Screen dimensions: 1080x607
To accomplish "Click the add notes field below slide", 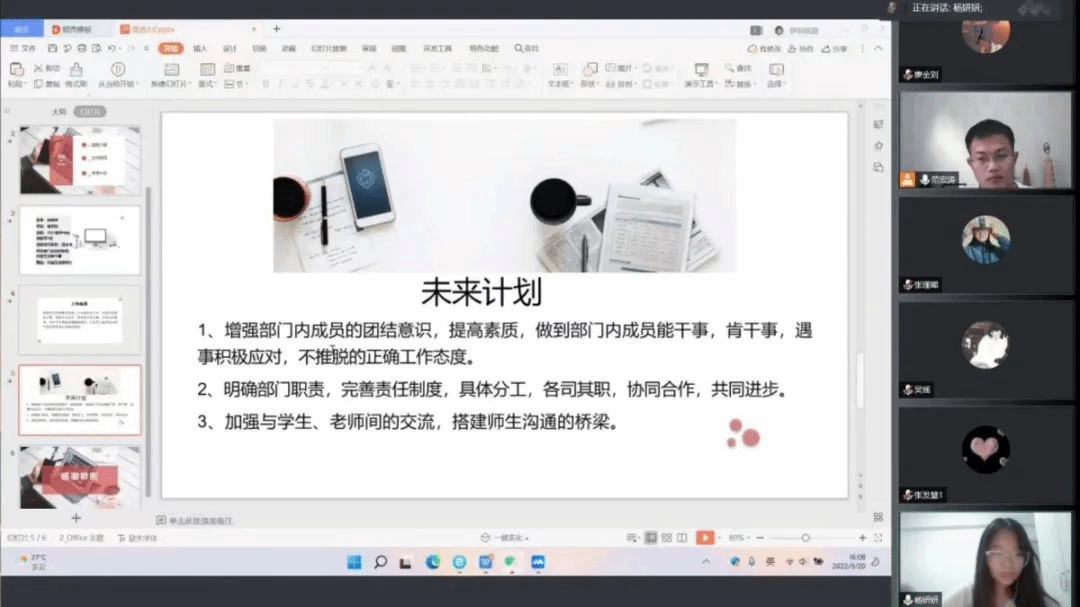I will click(200, 521).
